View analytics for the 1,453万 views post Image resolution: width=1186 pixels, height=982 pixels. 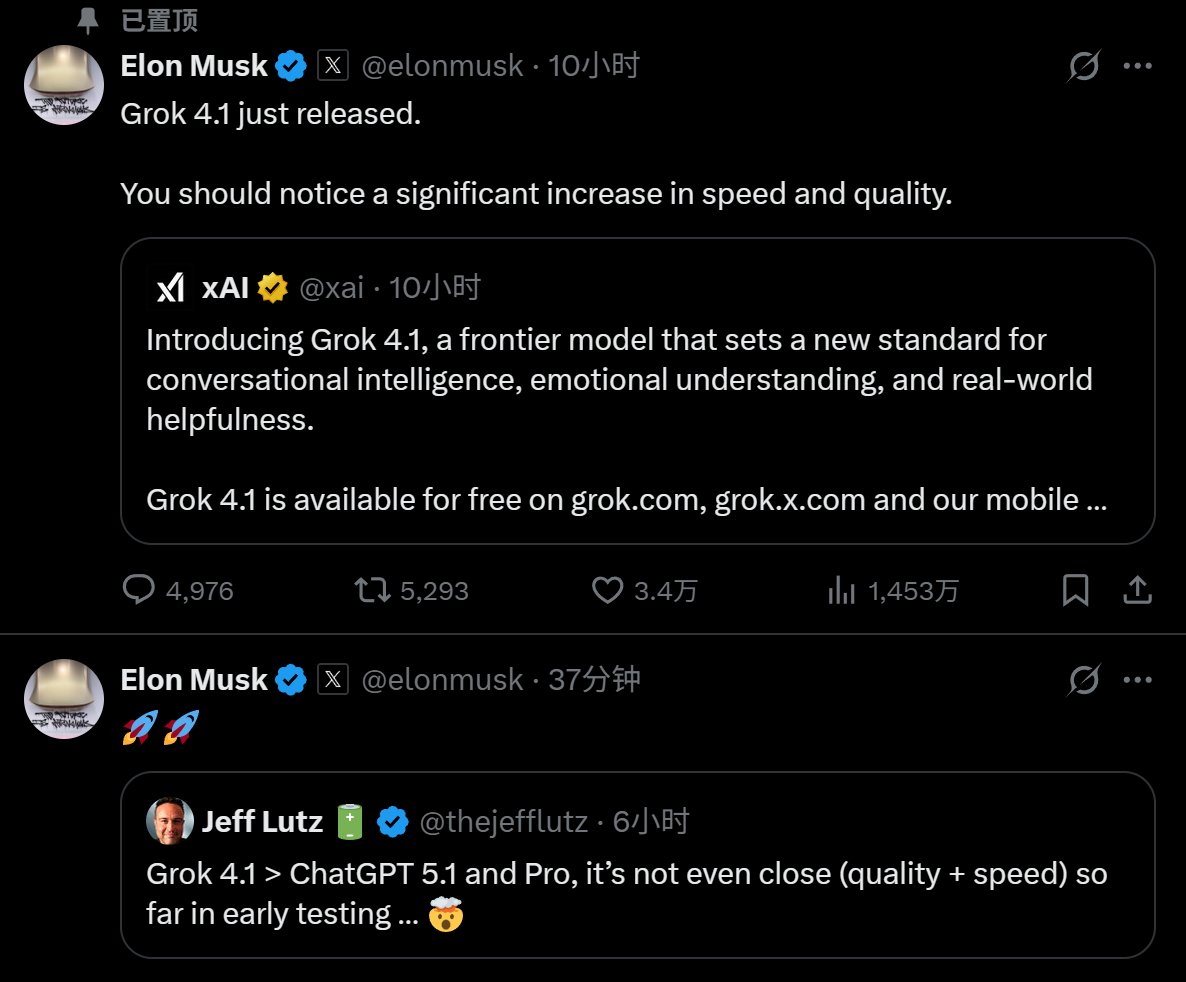[x=841, y=590]
